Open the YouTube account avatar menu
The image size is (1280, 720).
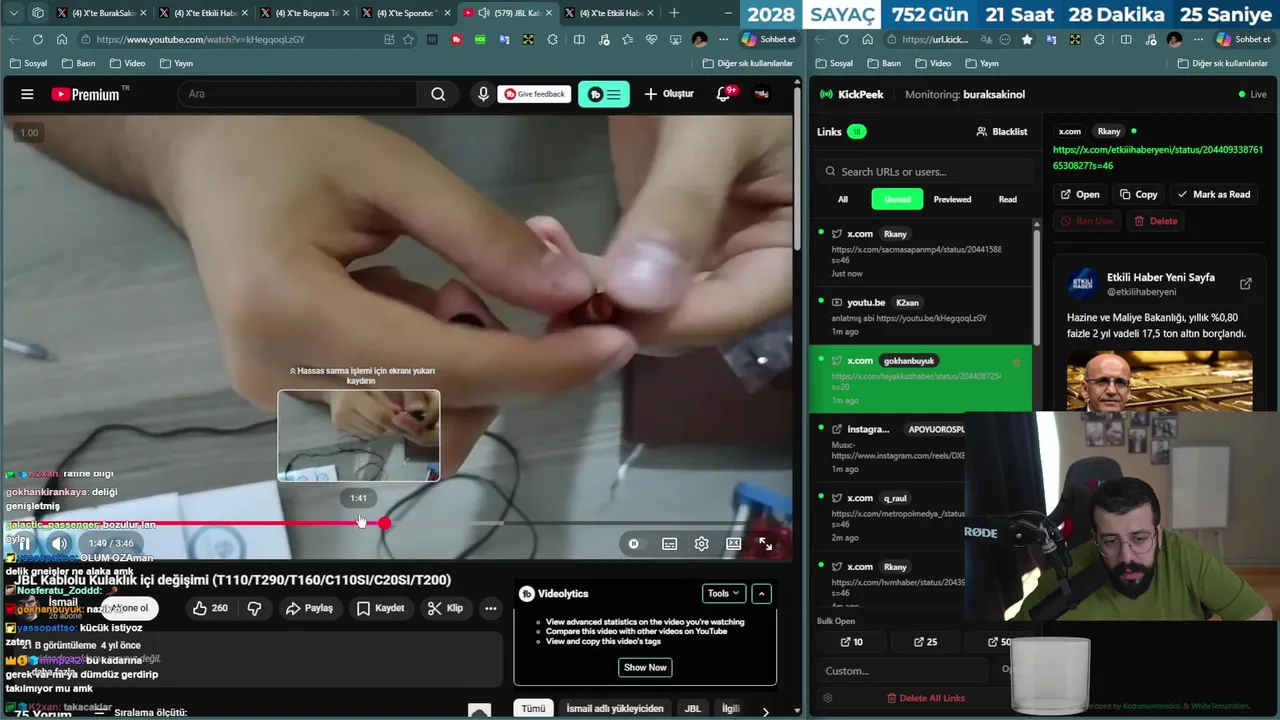click(x=762, y=94)
